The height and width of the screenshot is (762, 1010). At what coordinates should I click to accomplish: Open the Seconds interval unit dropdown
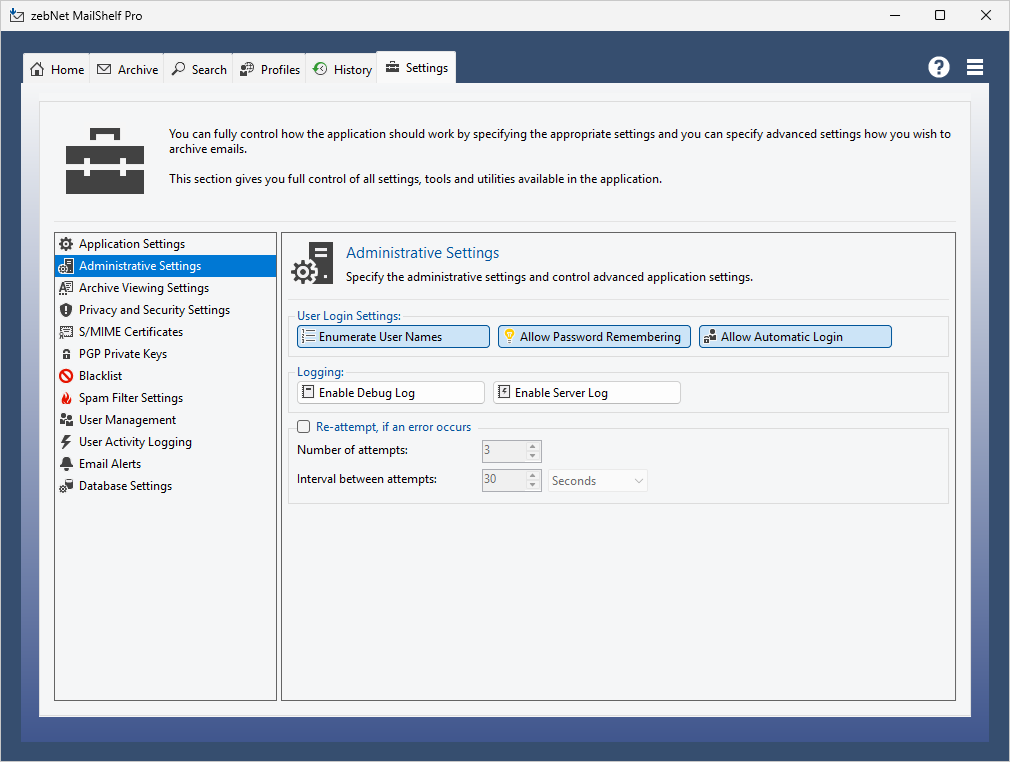pos(597,481)
